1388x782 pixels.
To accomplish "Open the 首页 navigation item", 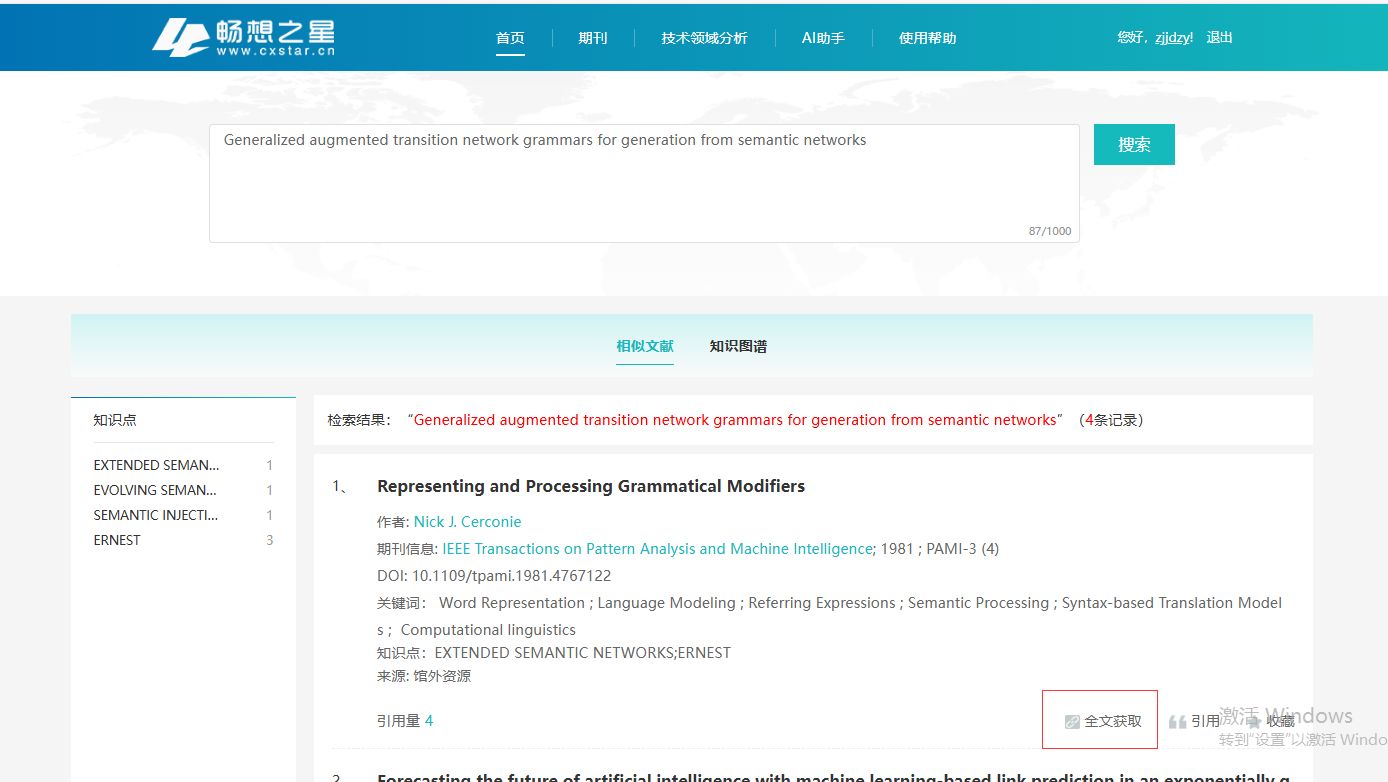I will coord(510,38).
